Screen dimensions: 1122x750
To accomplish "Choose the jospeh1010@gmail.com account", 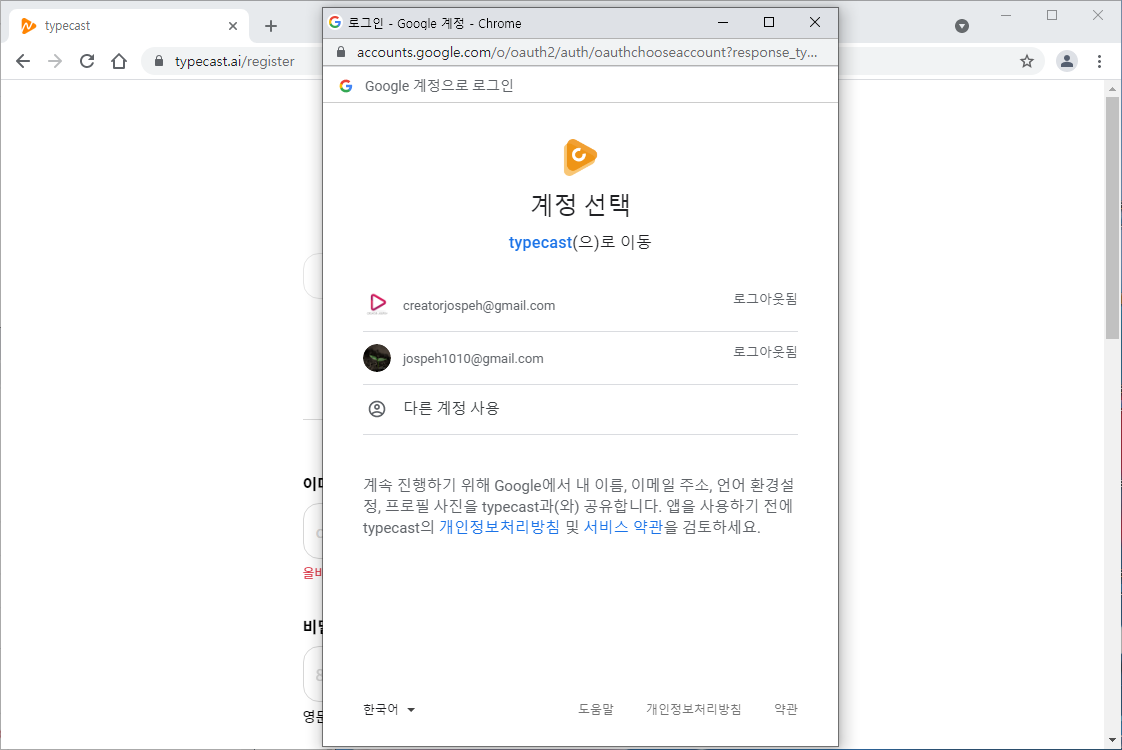I will [580, 358].
